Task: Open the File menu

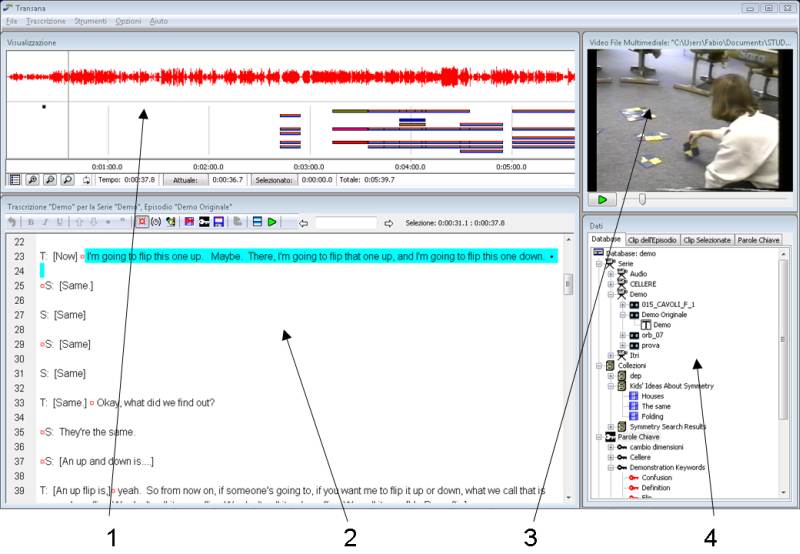Action: [12, 21]
